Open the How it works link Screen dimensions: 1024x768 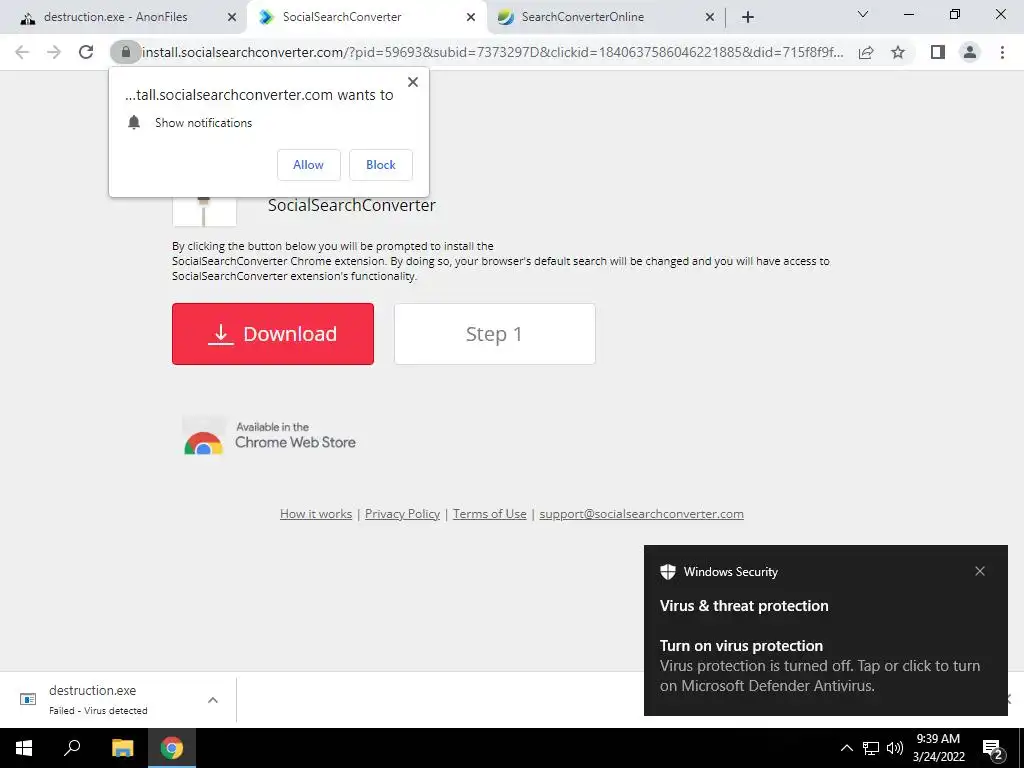[316, 514]
